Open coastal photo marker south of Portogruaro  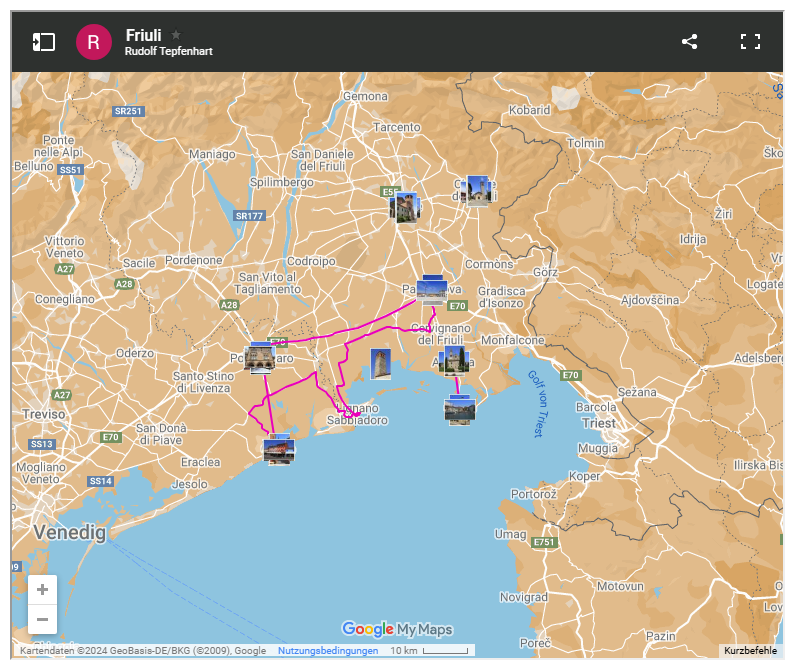click(279, 449)
